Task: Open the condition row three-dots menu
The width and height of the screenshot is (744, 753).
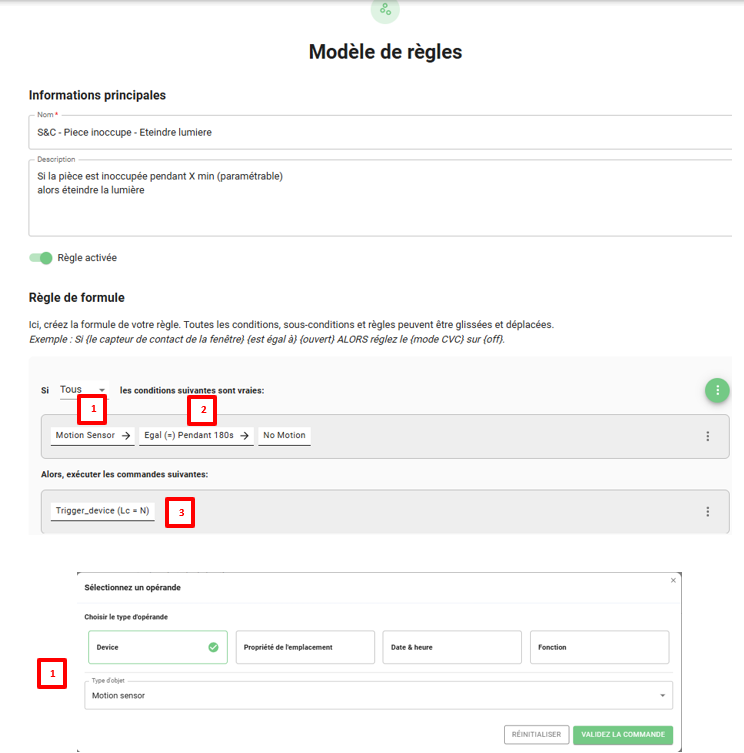Action: [708, 436]
